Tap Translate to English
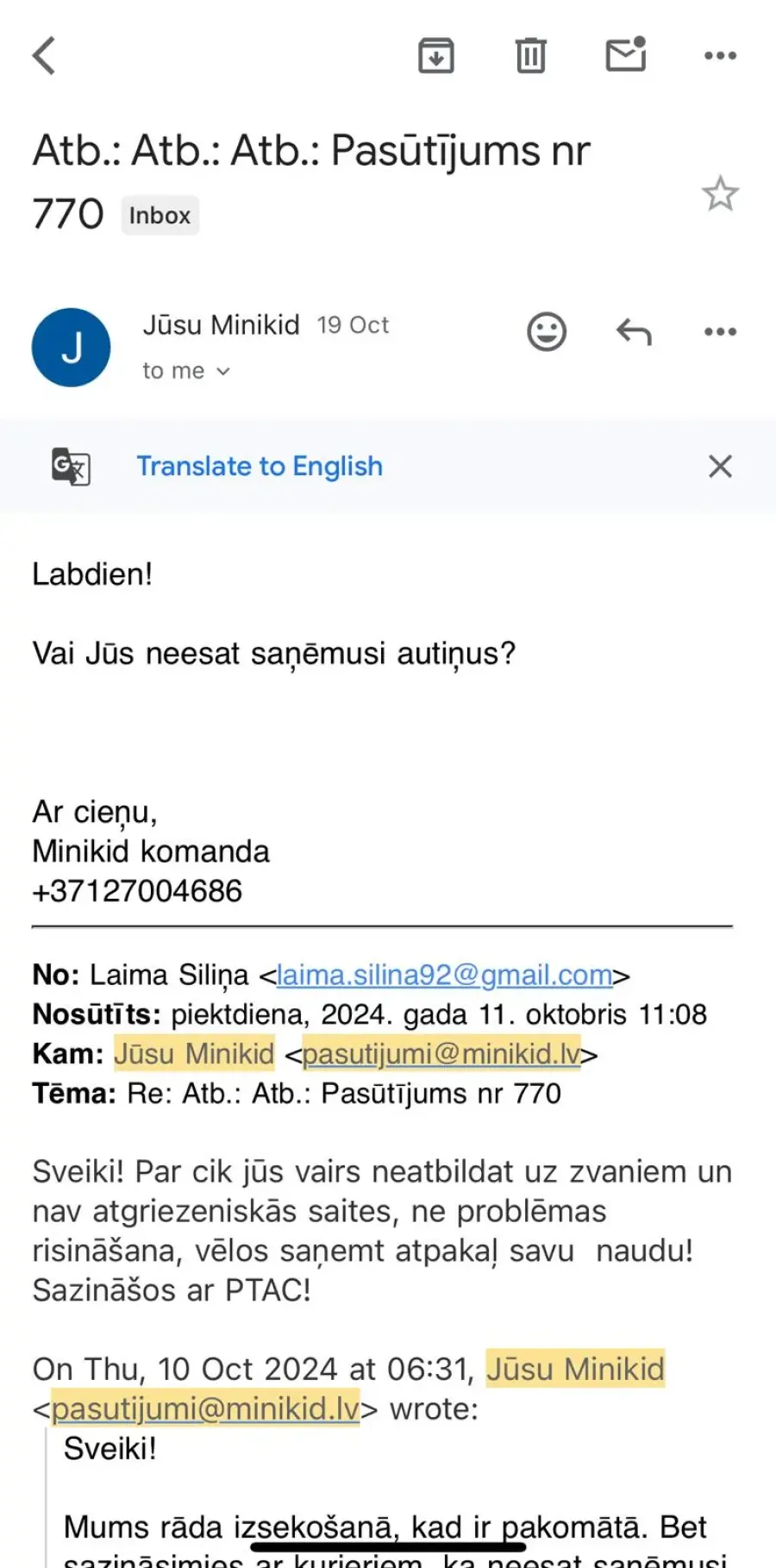776x1568 pixels. (260, 466)
